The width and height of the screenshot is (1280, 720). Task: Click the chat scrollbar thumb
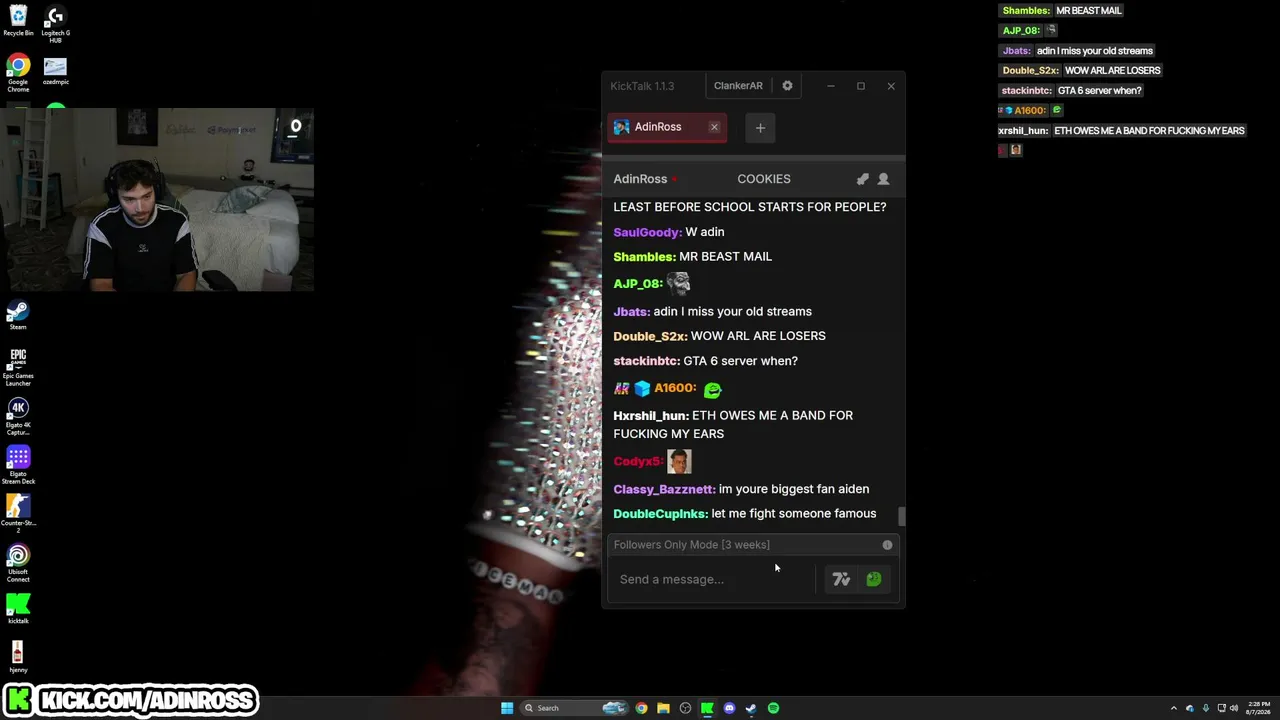click(x=902, y=516)
